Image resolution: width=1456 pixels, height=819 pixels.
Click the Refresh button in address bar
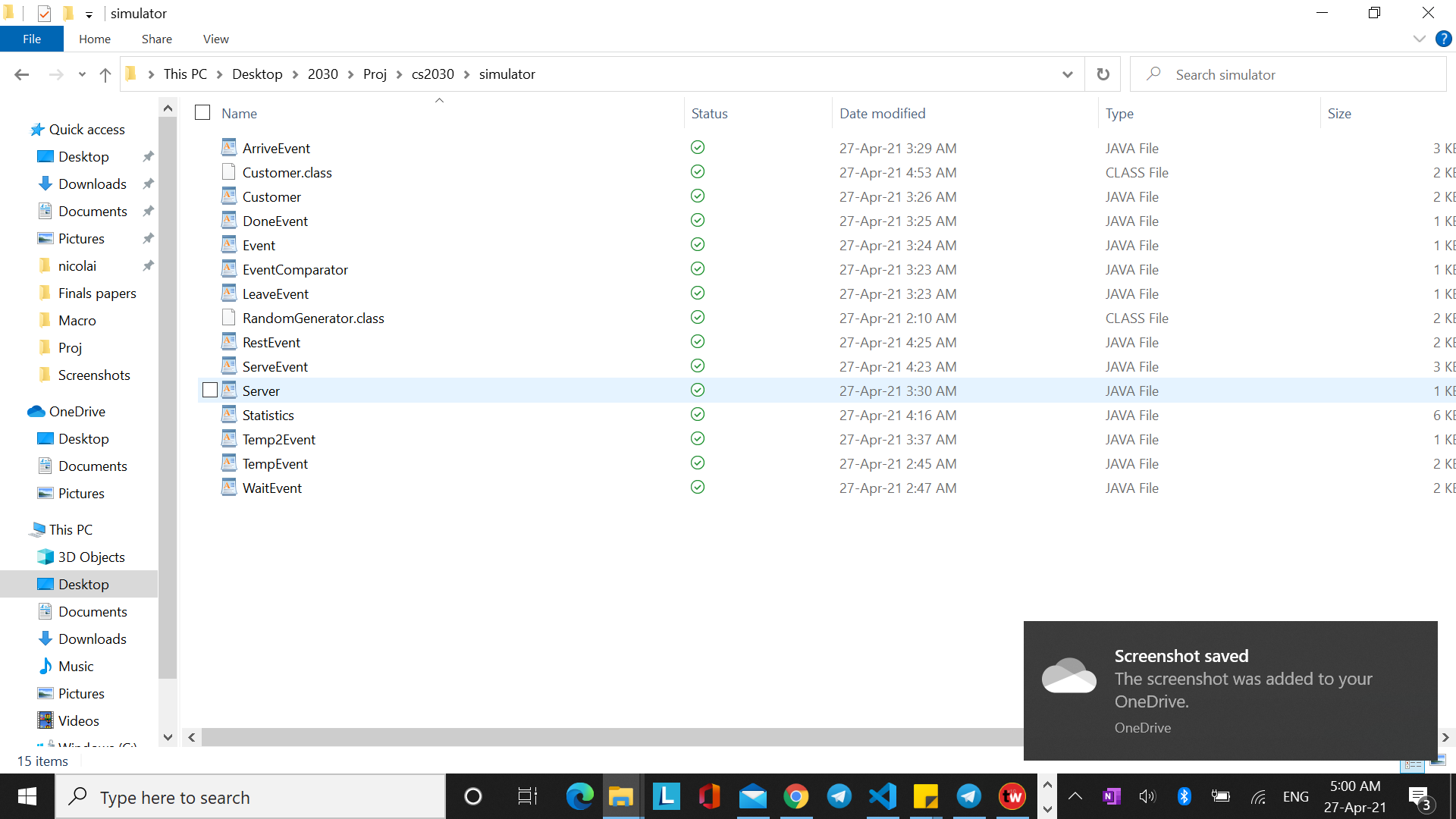tap(1103, 74)
